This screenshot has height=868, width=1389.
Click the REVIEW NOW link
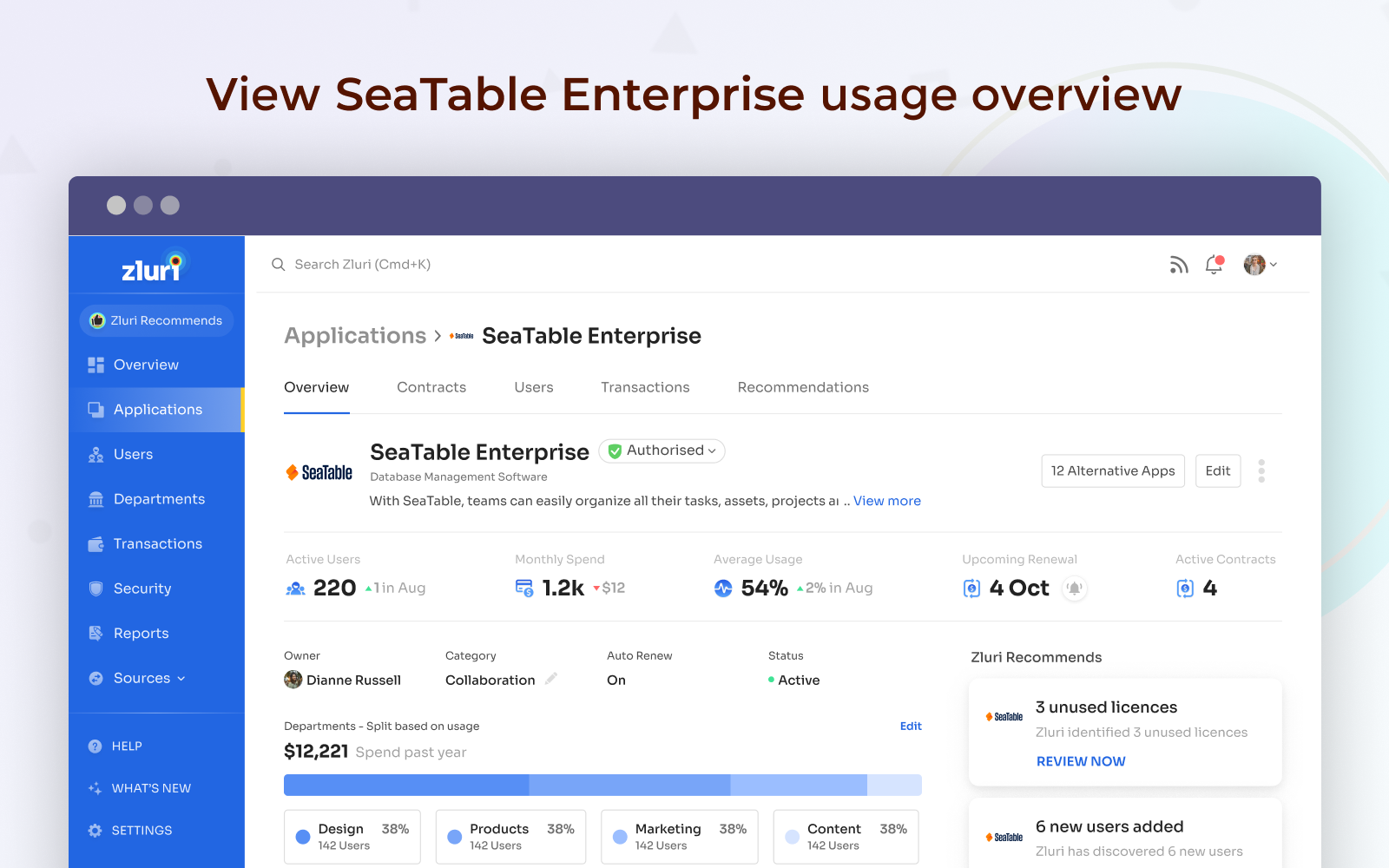pos(1081,761)
